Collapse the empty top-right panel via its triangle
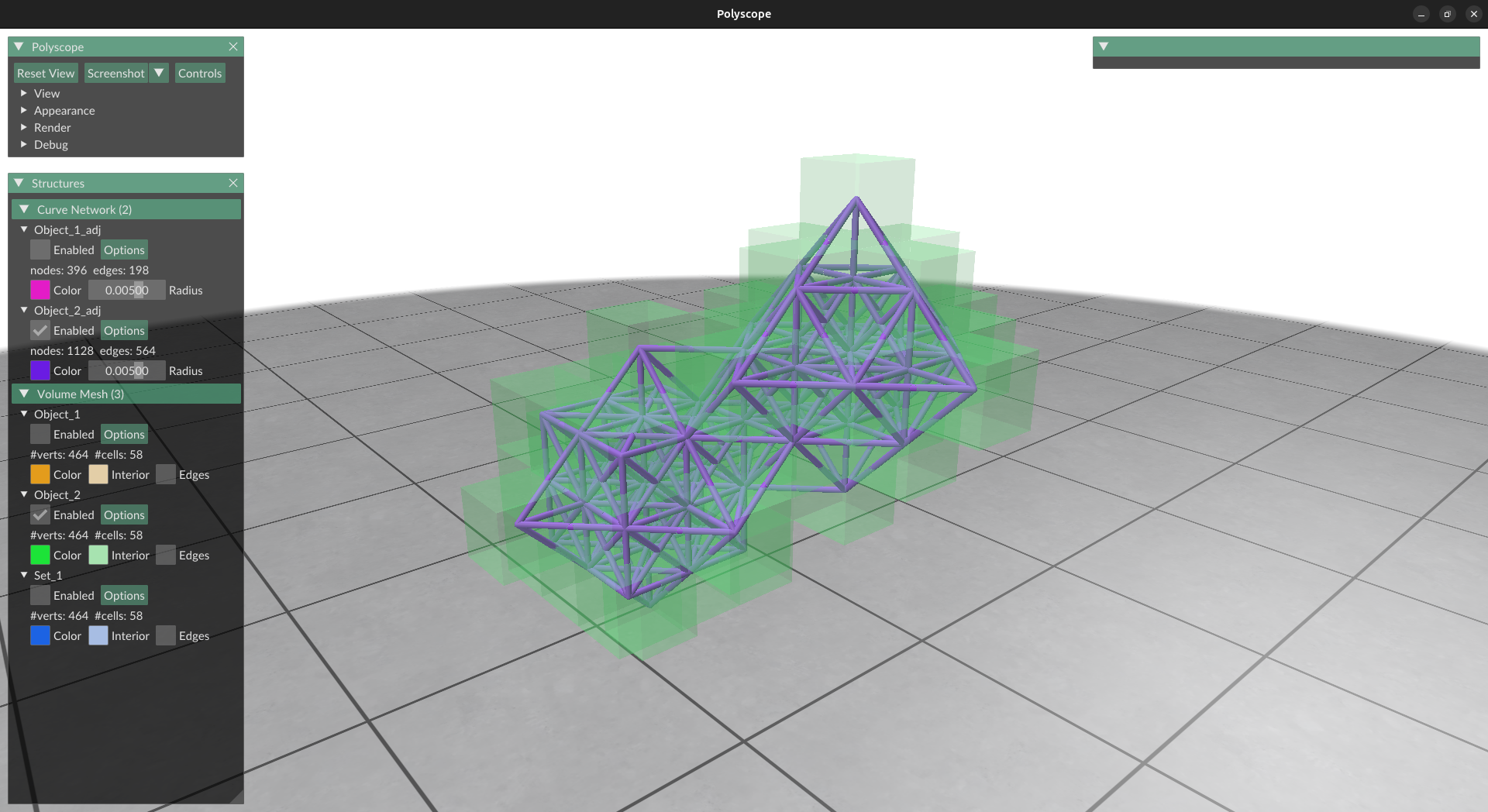Image resolution: width=1488 pixels, height=812 pixels. pos(1104,46)
